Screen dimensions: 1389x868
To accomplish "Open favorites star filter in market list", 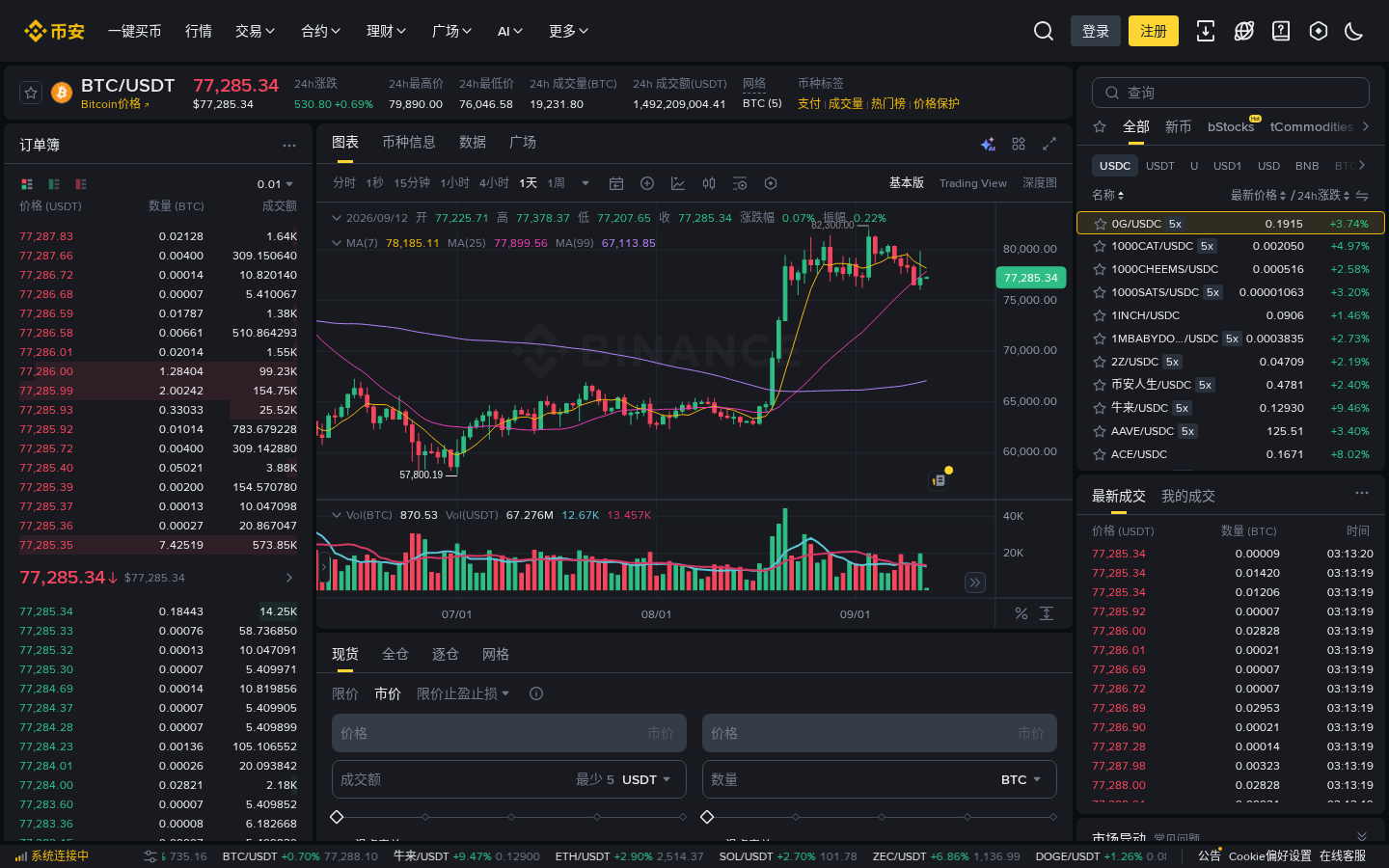I will [1100, 126].
